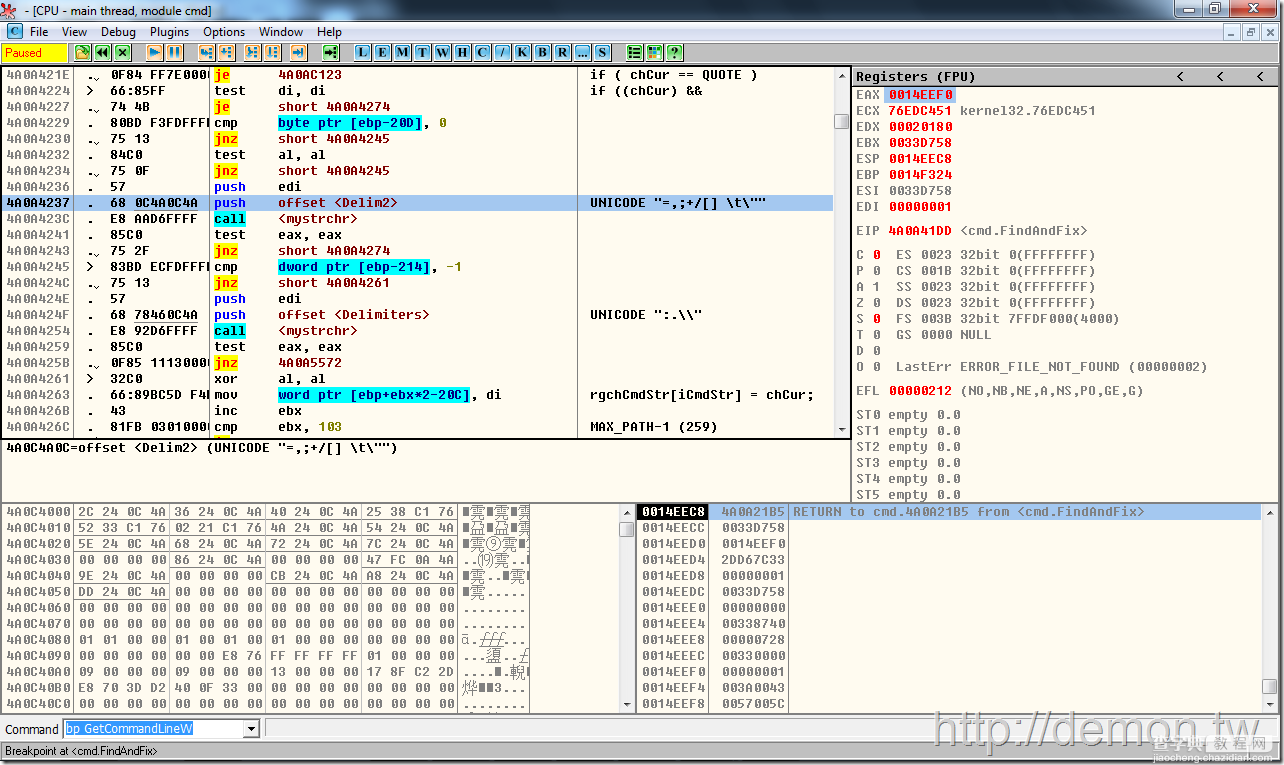The image size is (1284, 765).
Task: Click the Execute till return icon
Action: click(298, 52)
